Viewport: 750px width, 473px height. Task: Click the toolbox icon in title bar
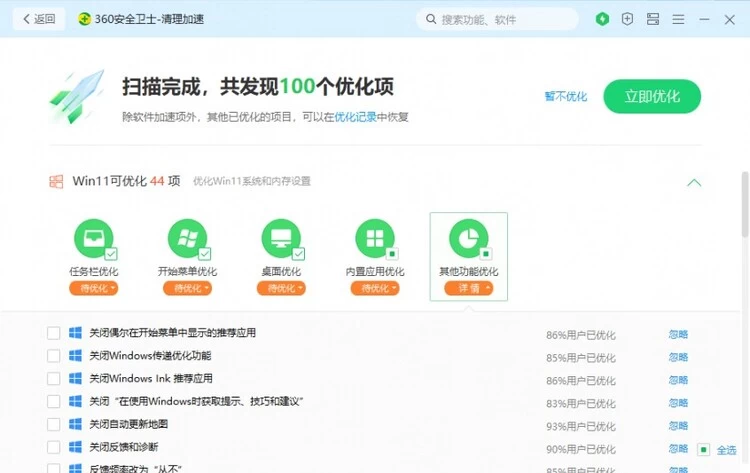[x=653, y=19]
